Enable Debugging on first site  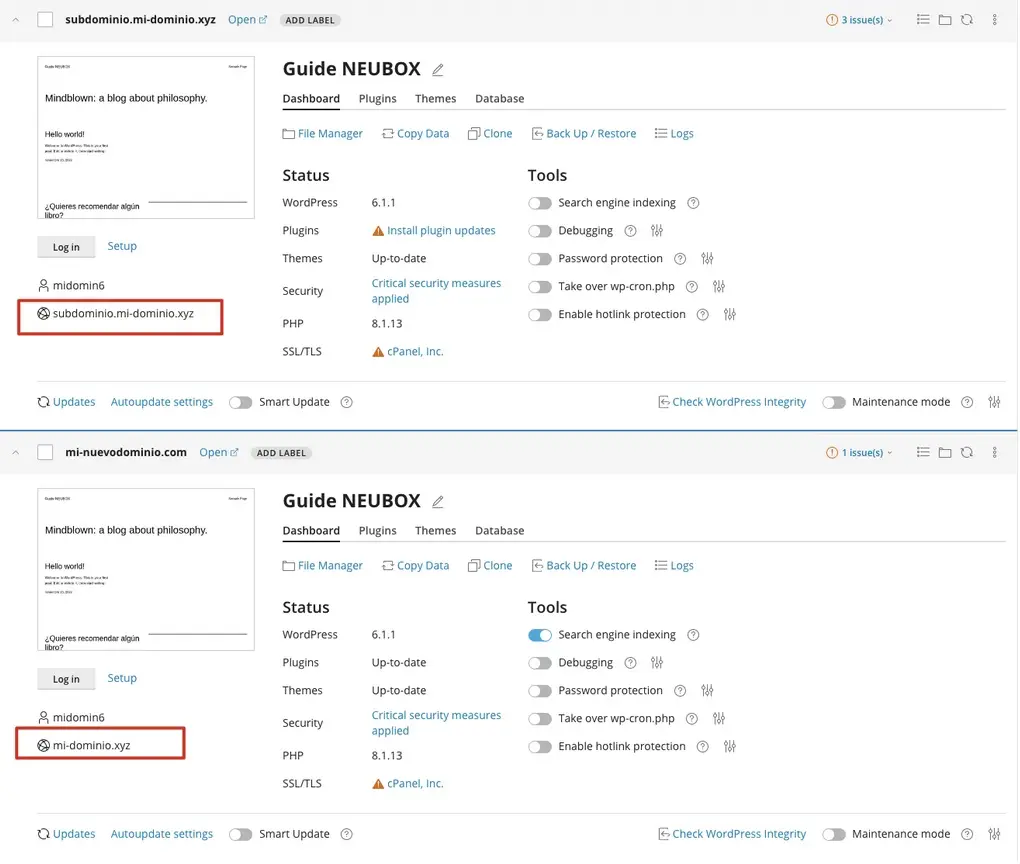coord(539,231)
